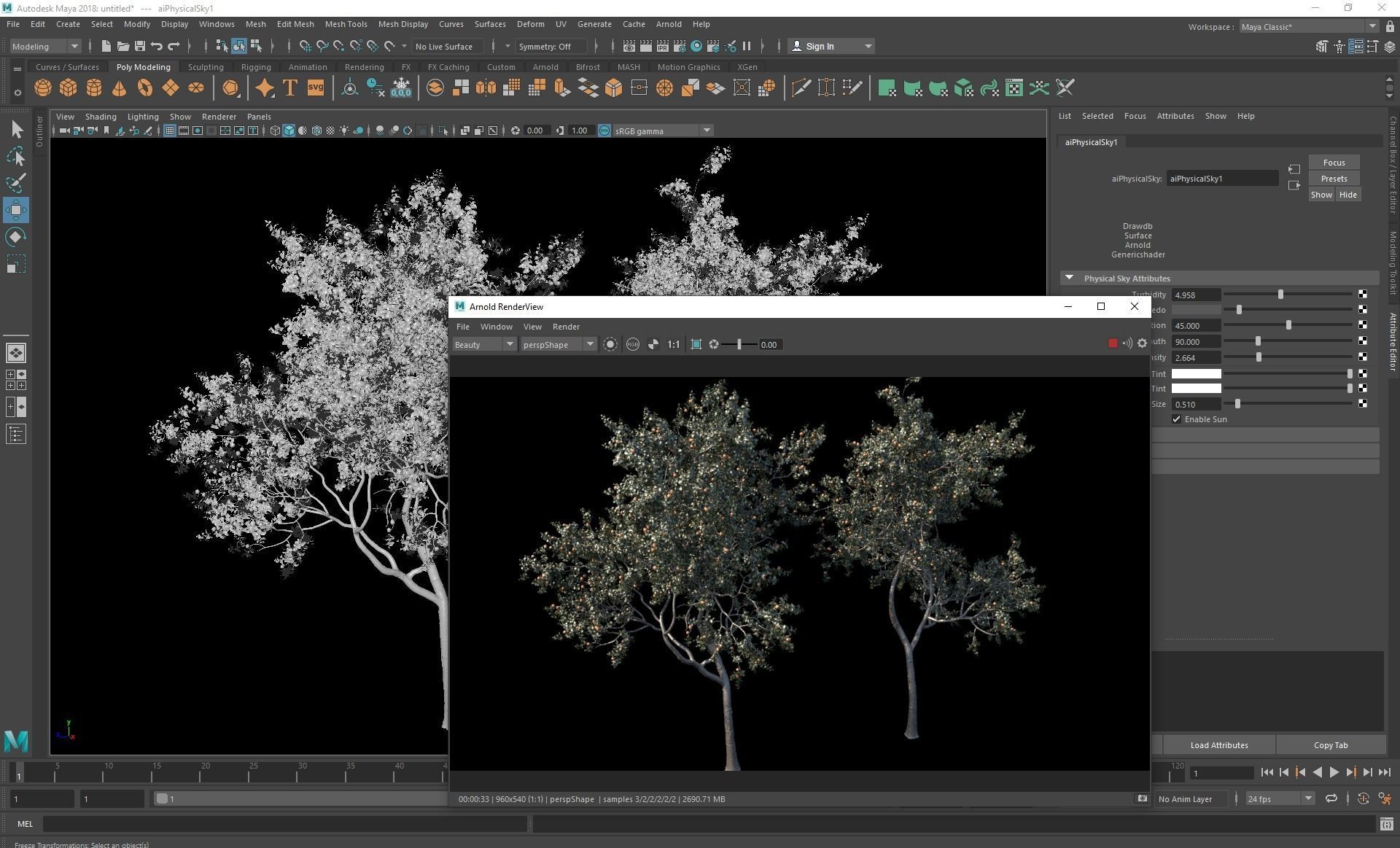This screenshot has height=848, width=1400.
Task: Click the Copy Tab button
Action: pyautogui.click(x=1330, y=745)
